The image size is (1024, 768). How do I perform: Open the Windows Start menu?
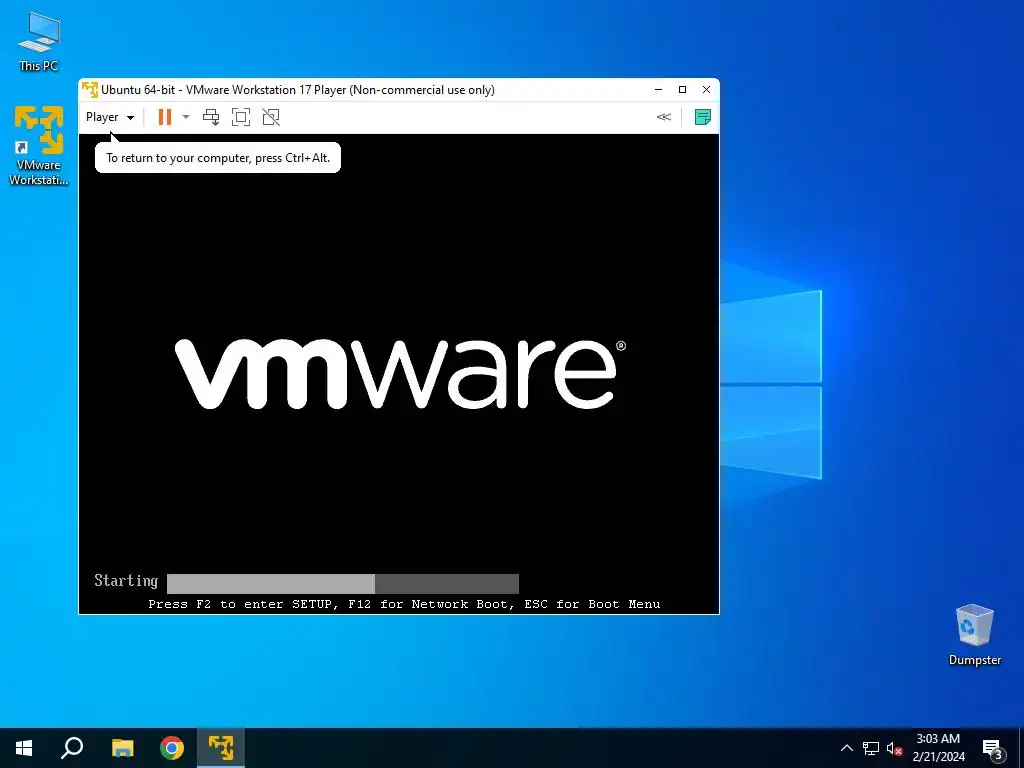point(24,748)
